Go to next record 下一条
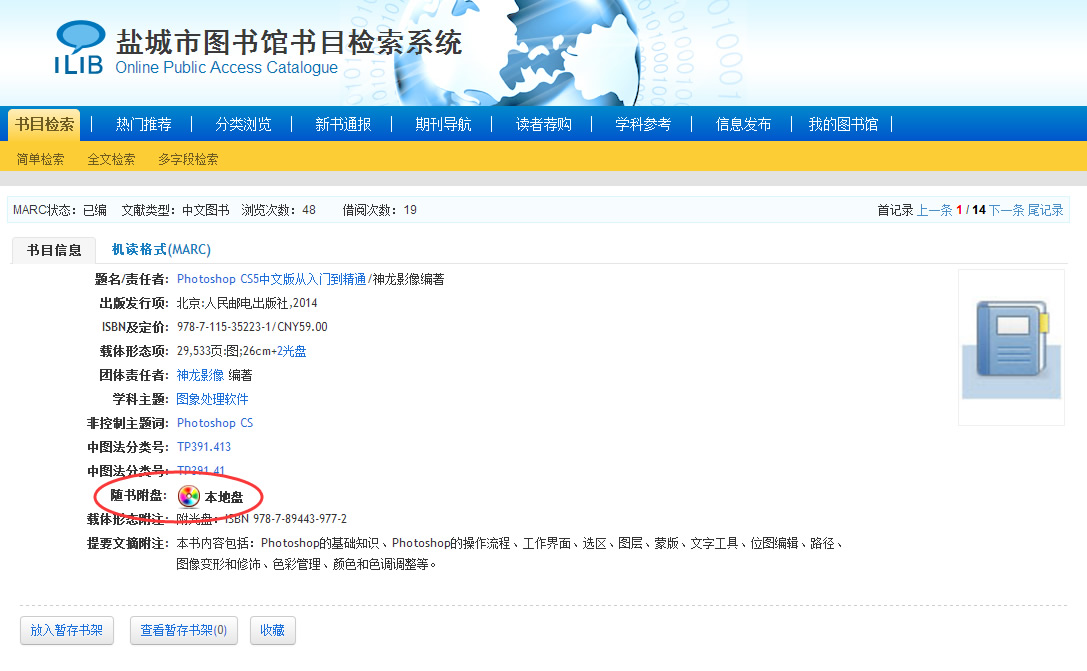This screenshot has height=671, width=1087. coord(1007,210)
